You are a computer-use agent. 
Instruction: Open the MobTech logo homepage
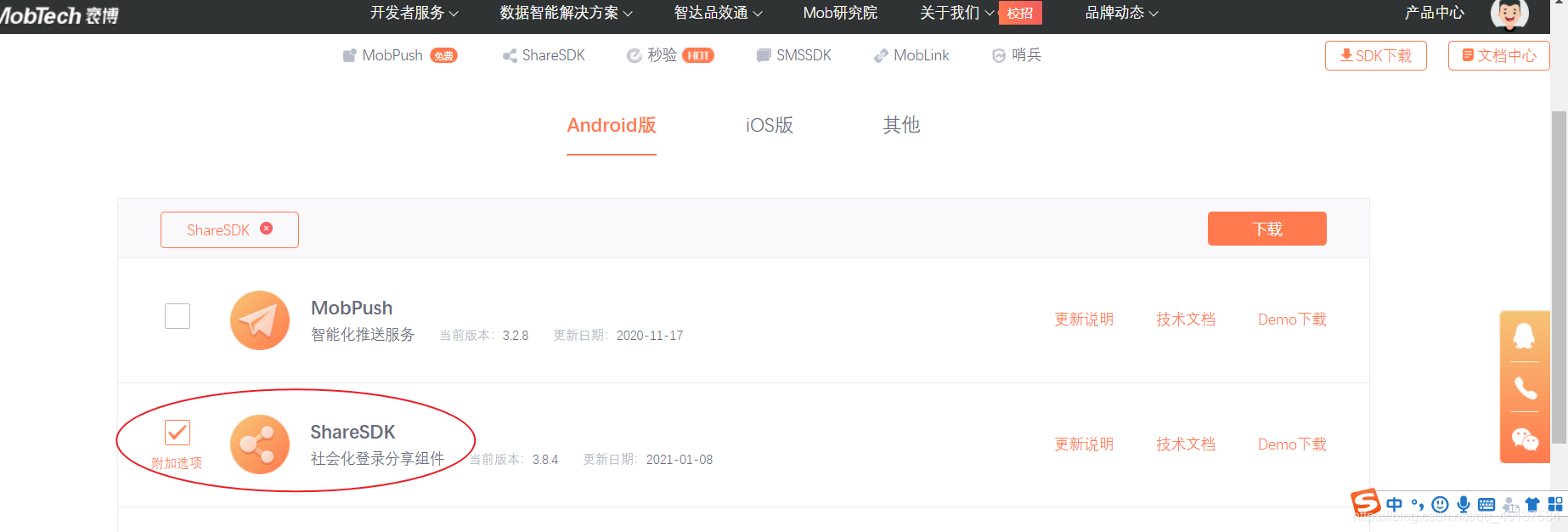tap(59, 15)
